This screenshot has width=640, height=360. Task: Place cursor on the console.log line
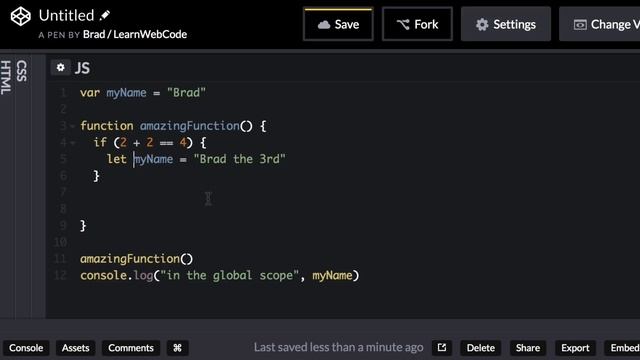pos(220,276)
